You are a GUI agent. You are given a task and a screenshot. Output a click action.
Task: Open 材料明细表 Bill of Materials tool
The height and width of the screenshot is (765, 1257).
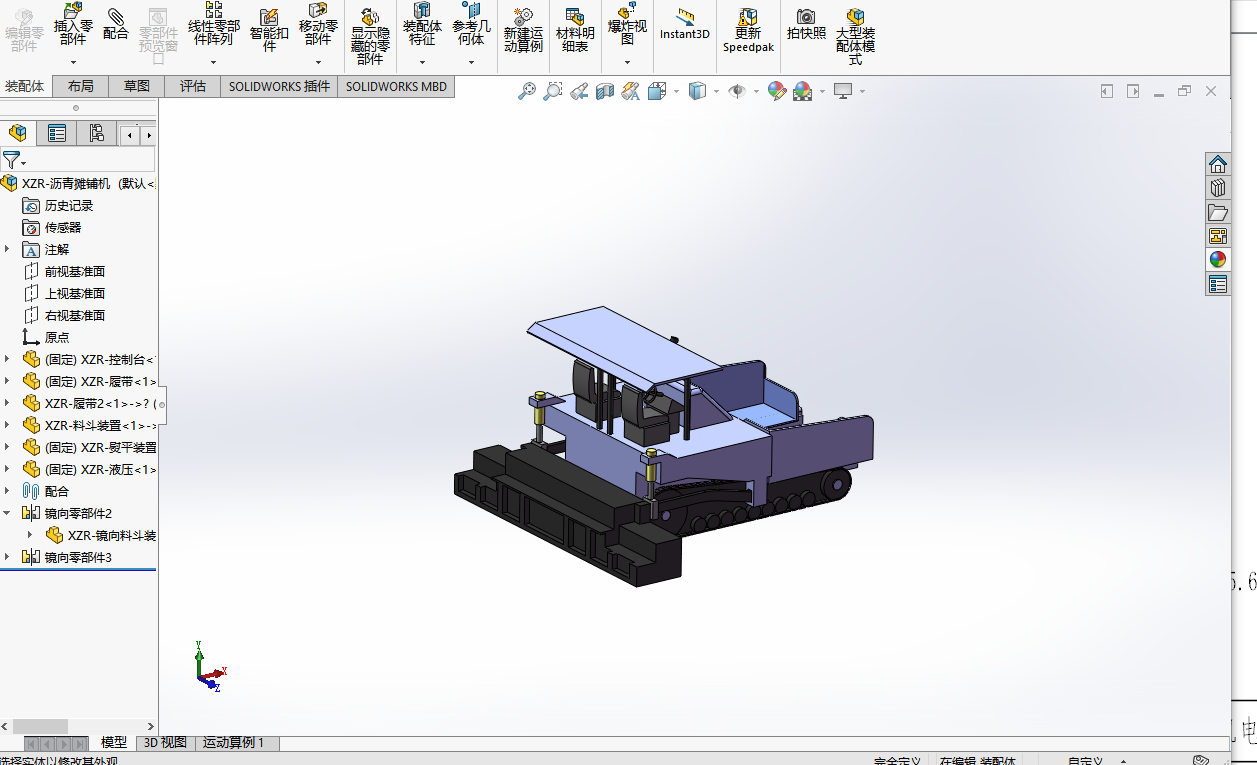coord(575,31)
